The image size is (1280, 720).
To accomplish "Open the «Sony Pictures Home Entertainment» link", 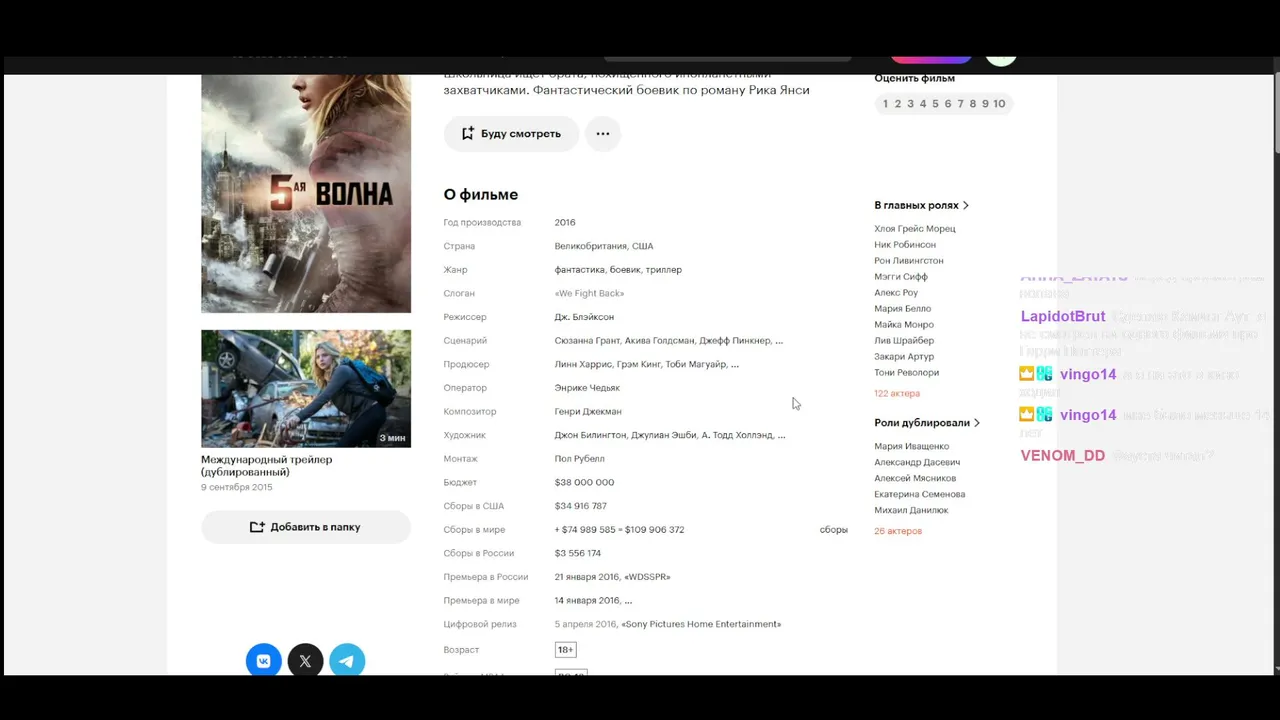I will 702,625.
